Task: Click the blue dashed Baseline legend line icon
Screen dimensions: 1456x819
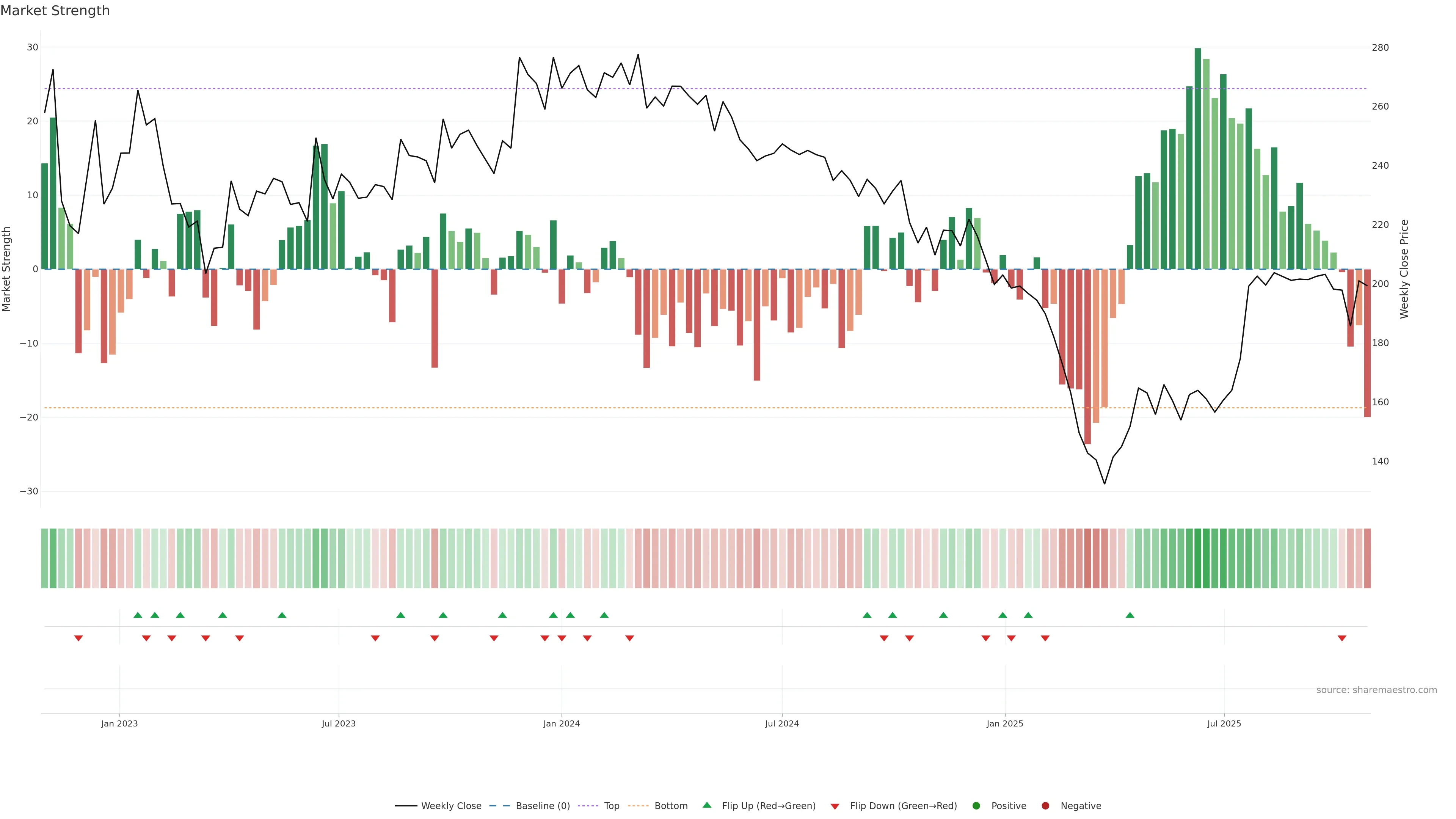Action: tap(500, 806)
